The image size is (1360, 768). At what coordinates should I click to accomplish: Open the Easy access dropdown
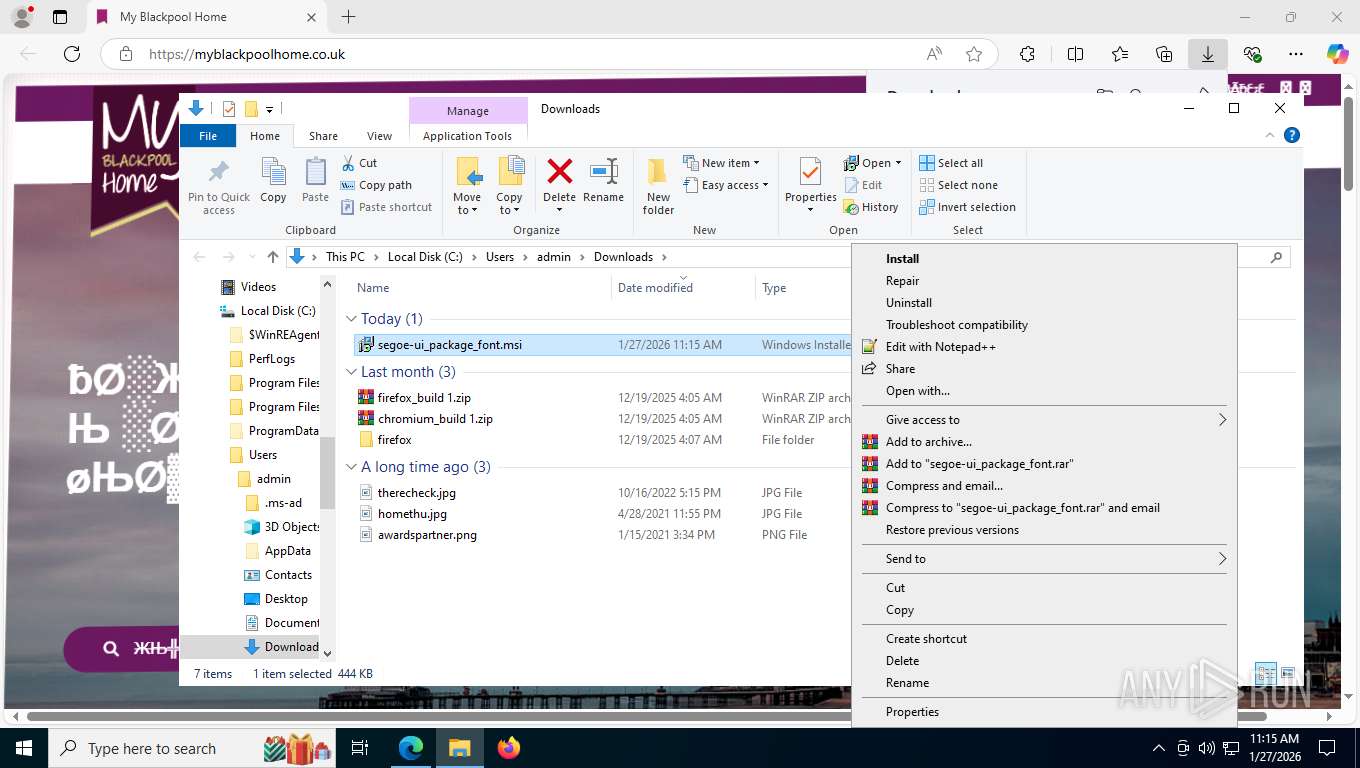click(x=726, y=185)
